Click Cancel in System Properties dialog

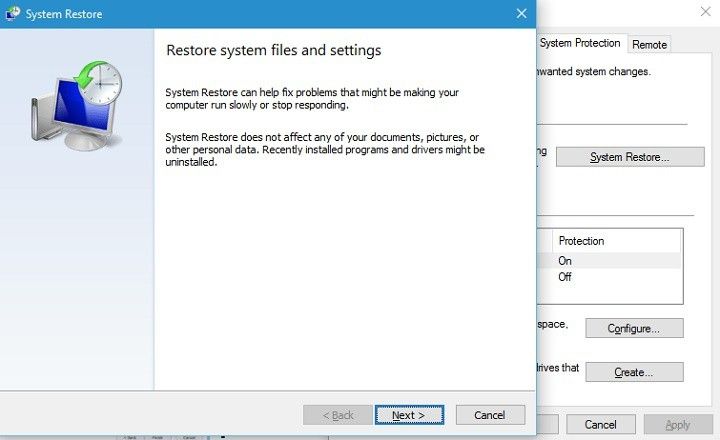click(601, 424)
